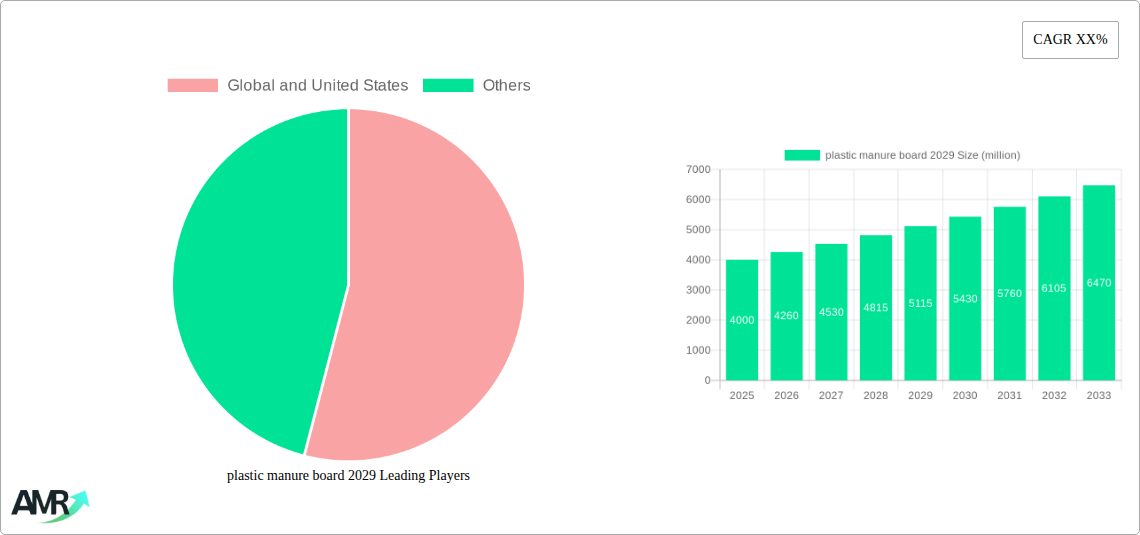Click the 2032 bar showing 6105
Screen dimensions: 1140x535
click(1054, 288)
